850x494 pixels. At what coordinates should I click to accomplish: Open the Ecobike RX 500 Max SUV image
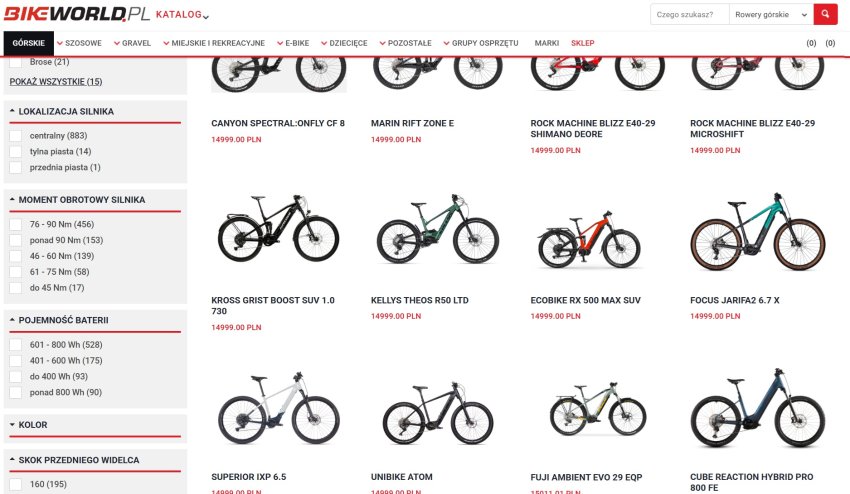coord(589,239)
